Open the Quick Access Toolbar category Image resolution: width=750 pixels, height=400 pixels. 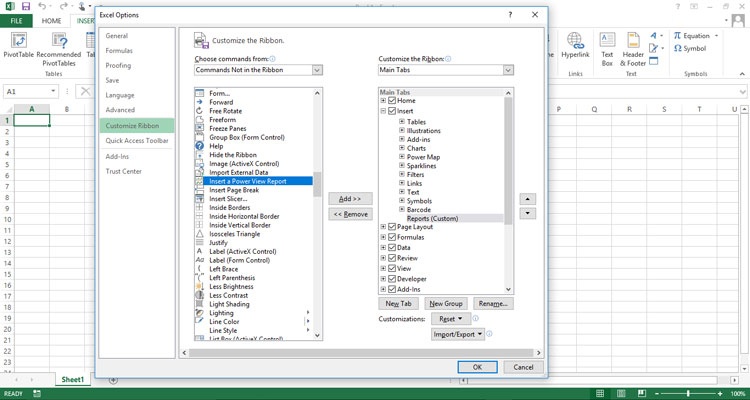(x=137, y=141)
